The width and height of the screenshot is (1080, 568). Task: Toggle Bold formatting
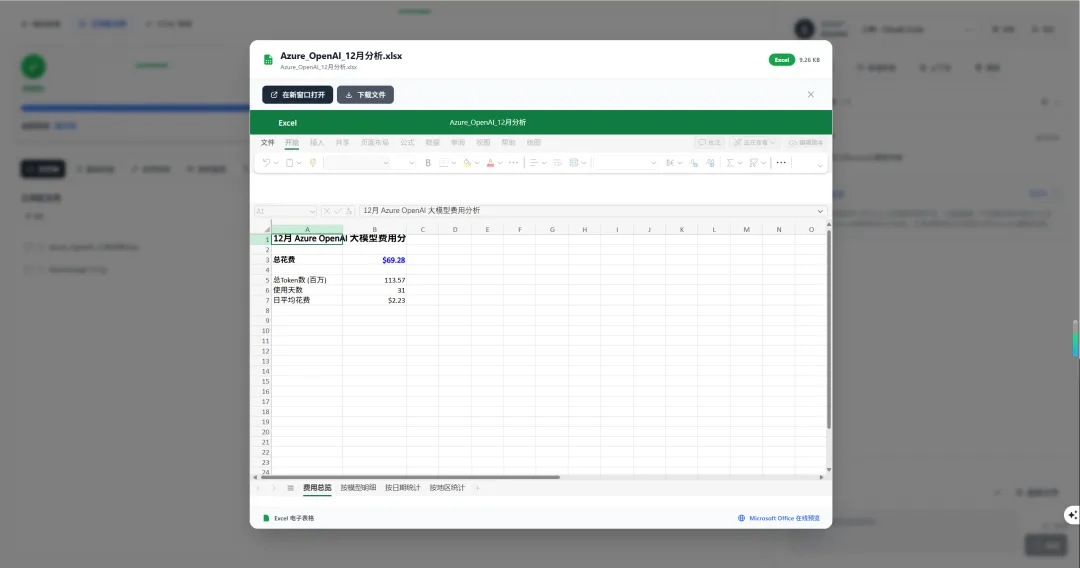pos(428,163)
